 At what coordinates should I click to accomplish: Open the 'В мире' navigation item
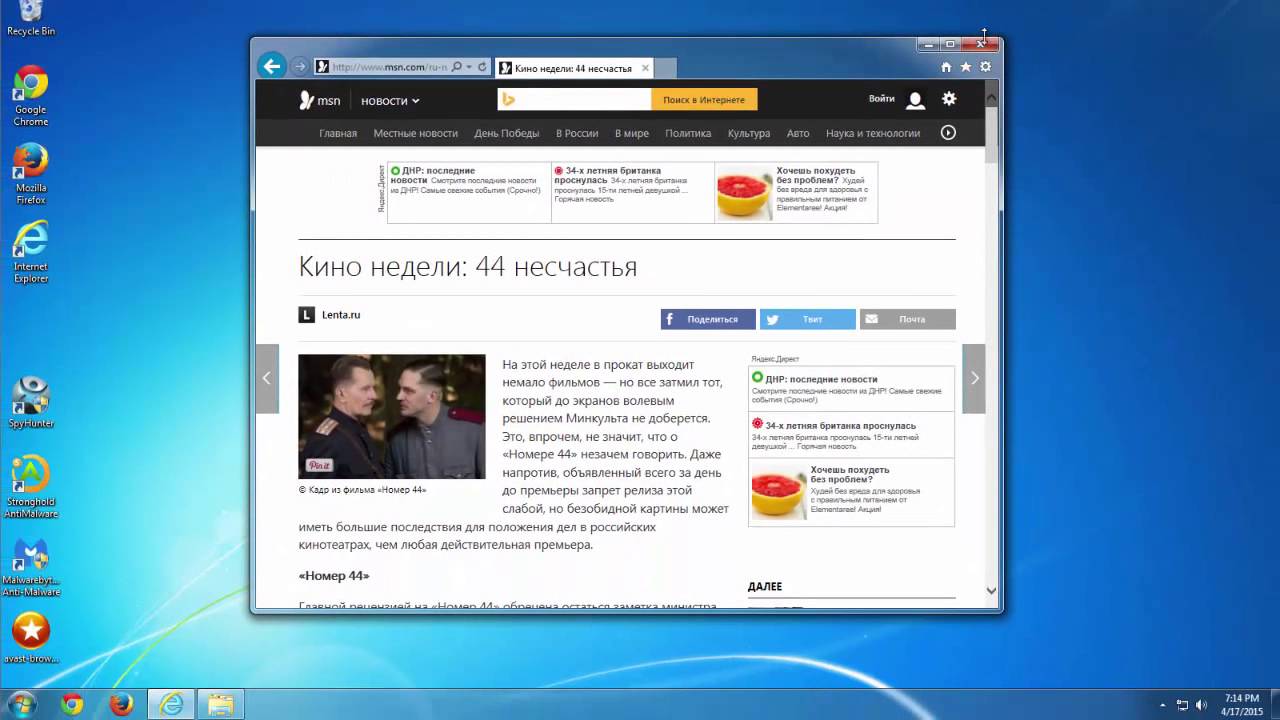coord(632,133)
